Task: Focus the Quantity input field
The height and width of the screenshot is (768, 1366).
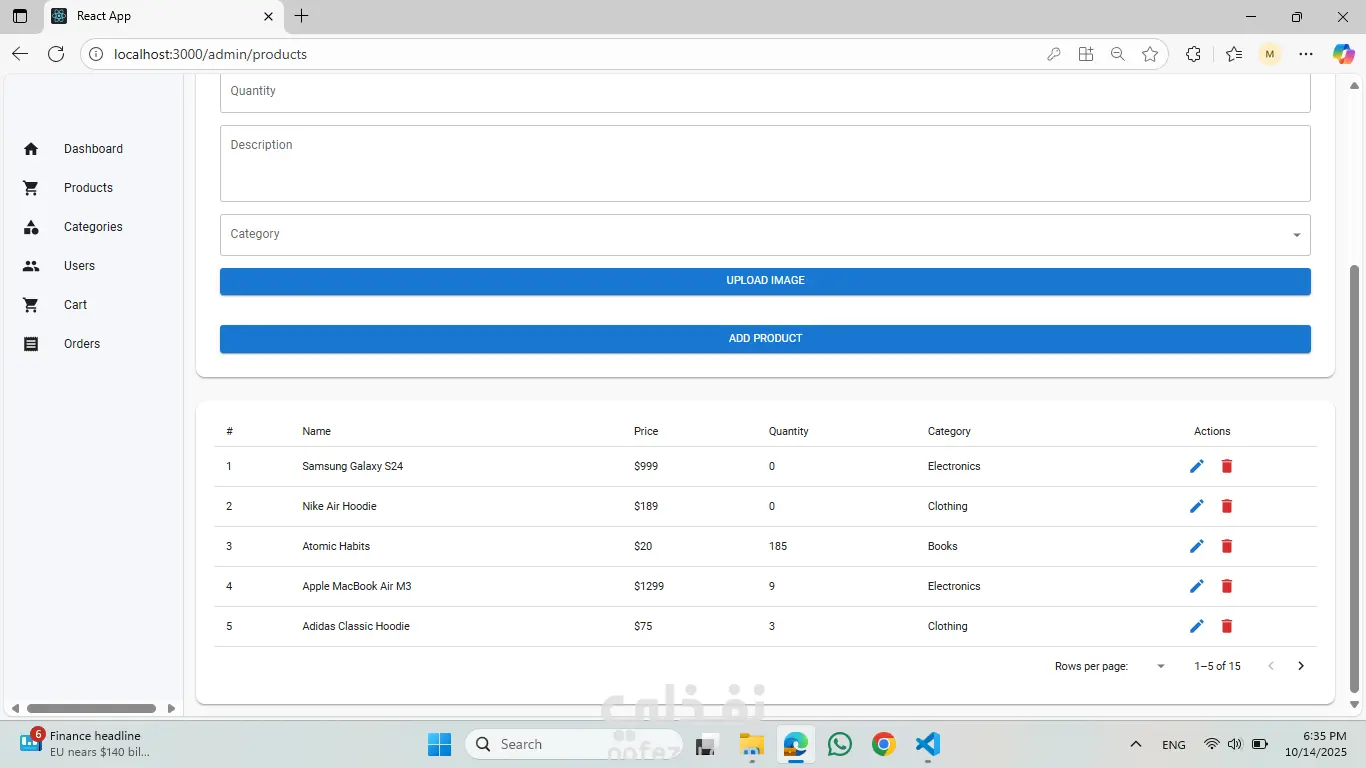Action: (765, 93)
